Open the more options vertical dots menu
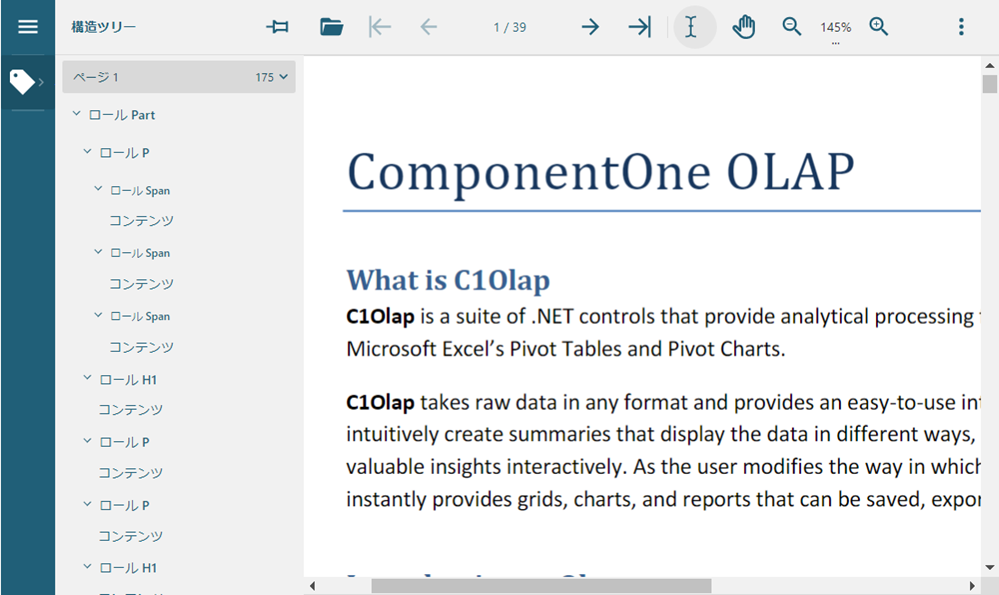 click(961, 27)
